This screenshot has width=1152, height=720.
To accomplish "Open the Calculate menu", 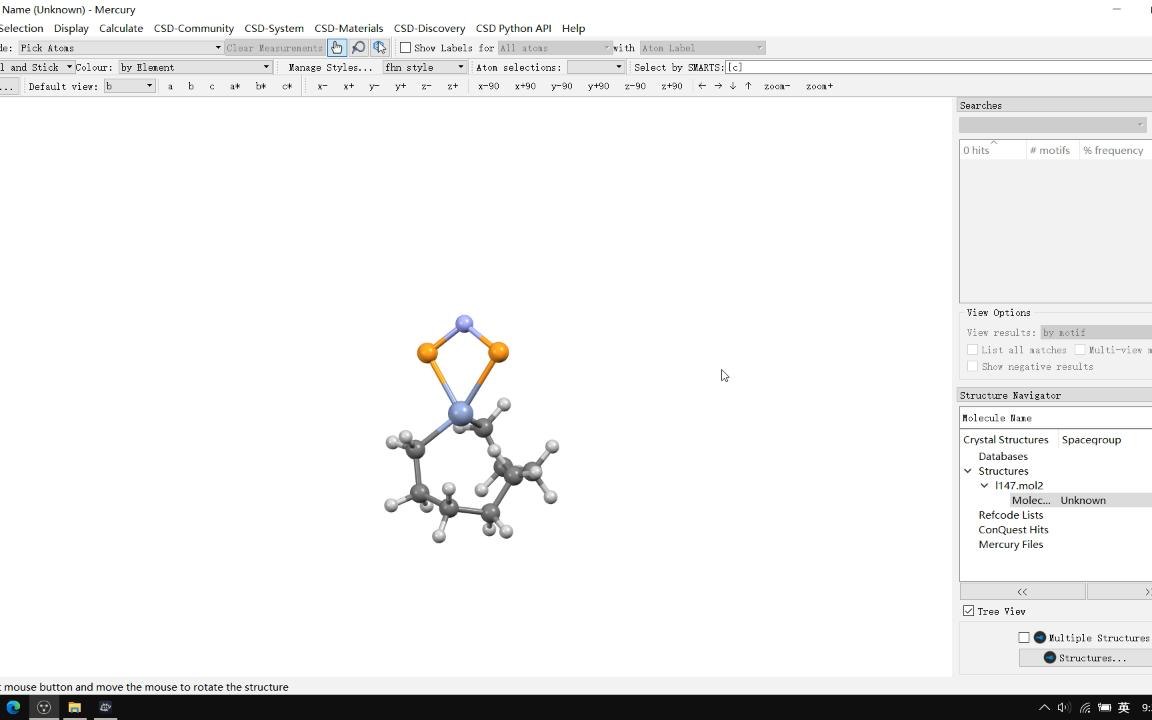I will (121, 28).
